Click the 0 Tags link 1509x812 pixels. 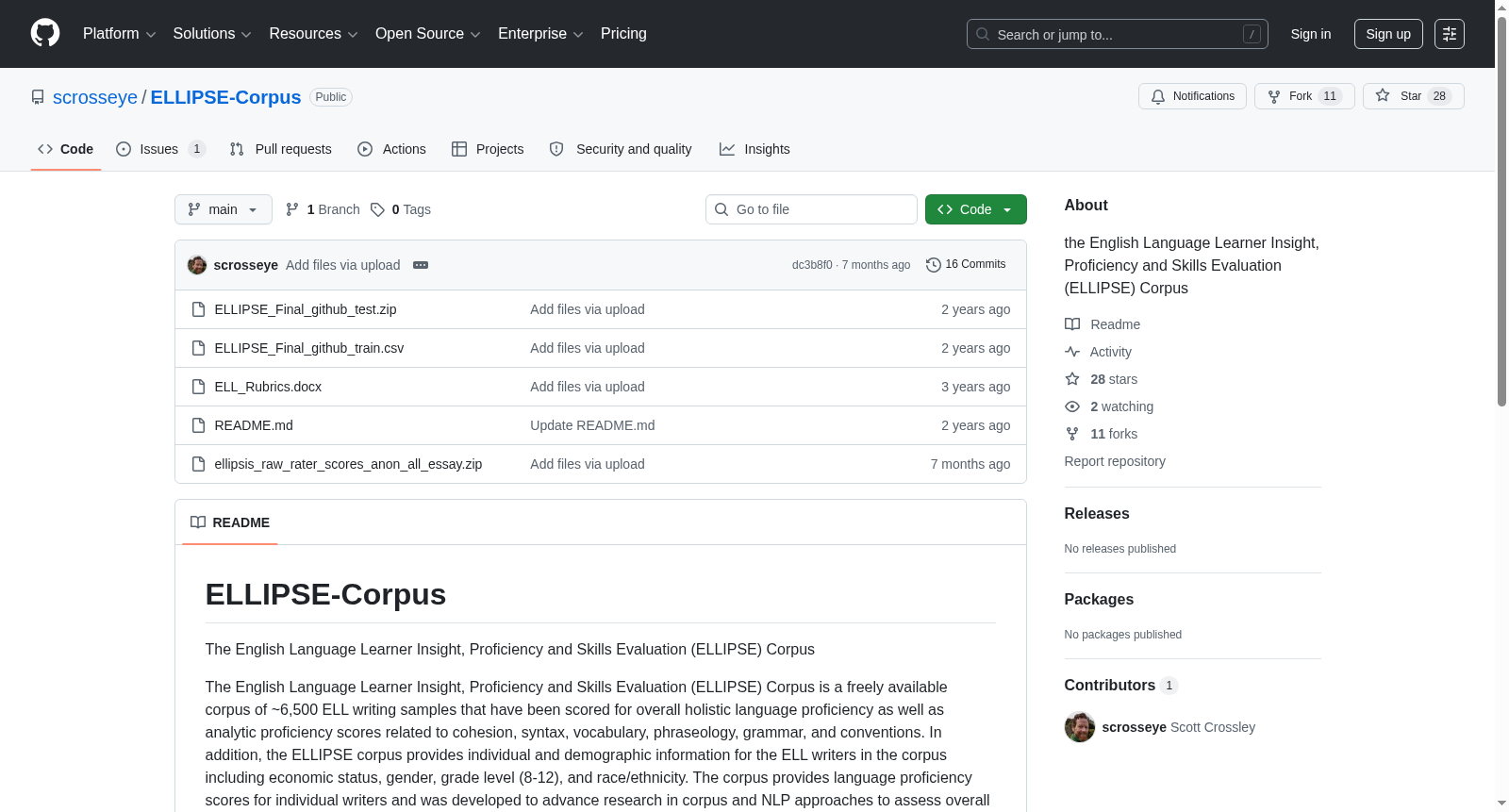point(401,209)
